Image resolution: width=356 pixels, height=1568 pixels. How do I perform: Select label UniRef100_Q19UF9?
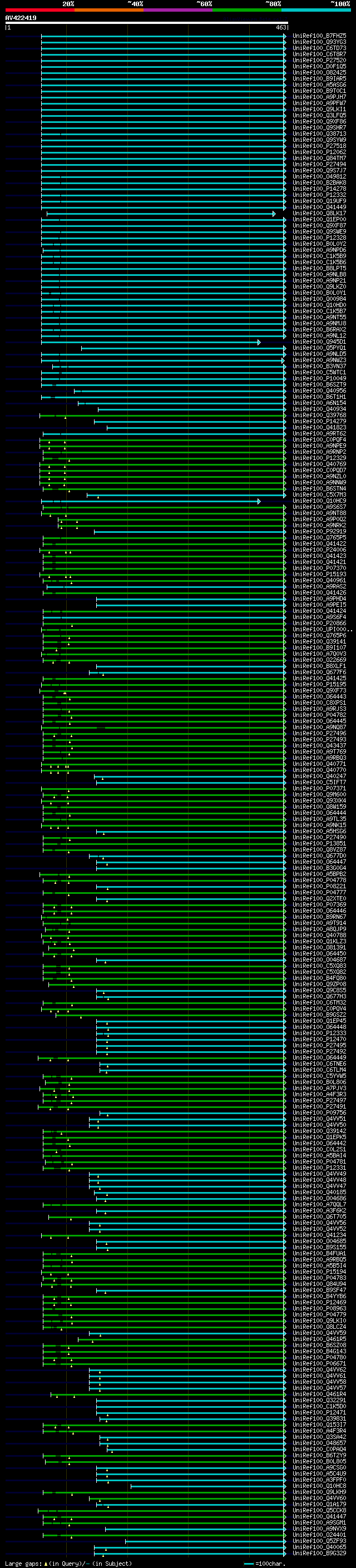[319, 201]
